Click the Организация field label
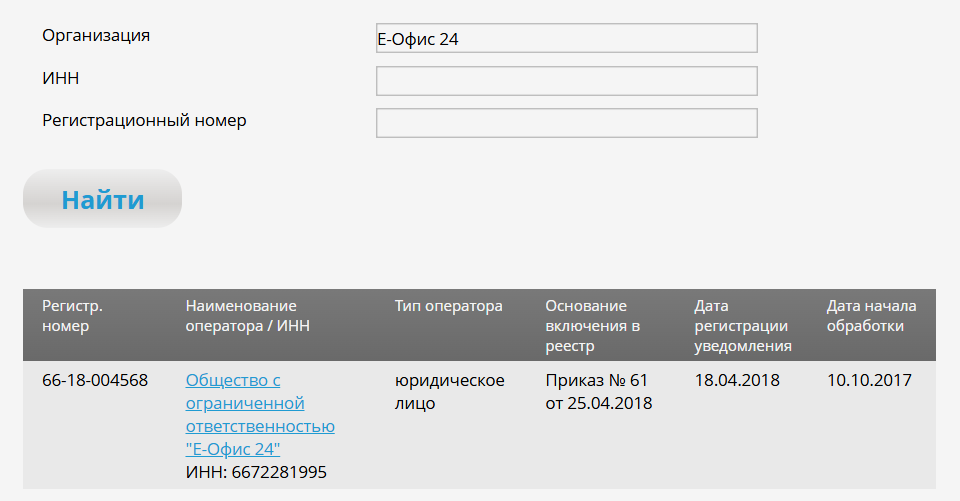960x501 pixels. [96, 36]
